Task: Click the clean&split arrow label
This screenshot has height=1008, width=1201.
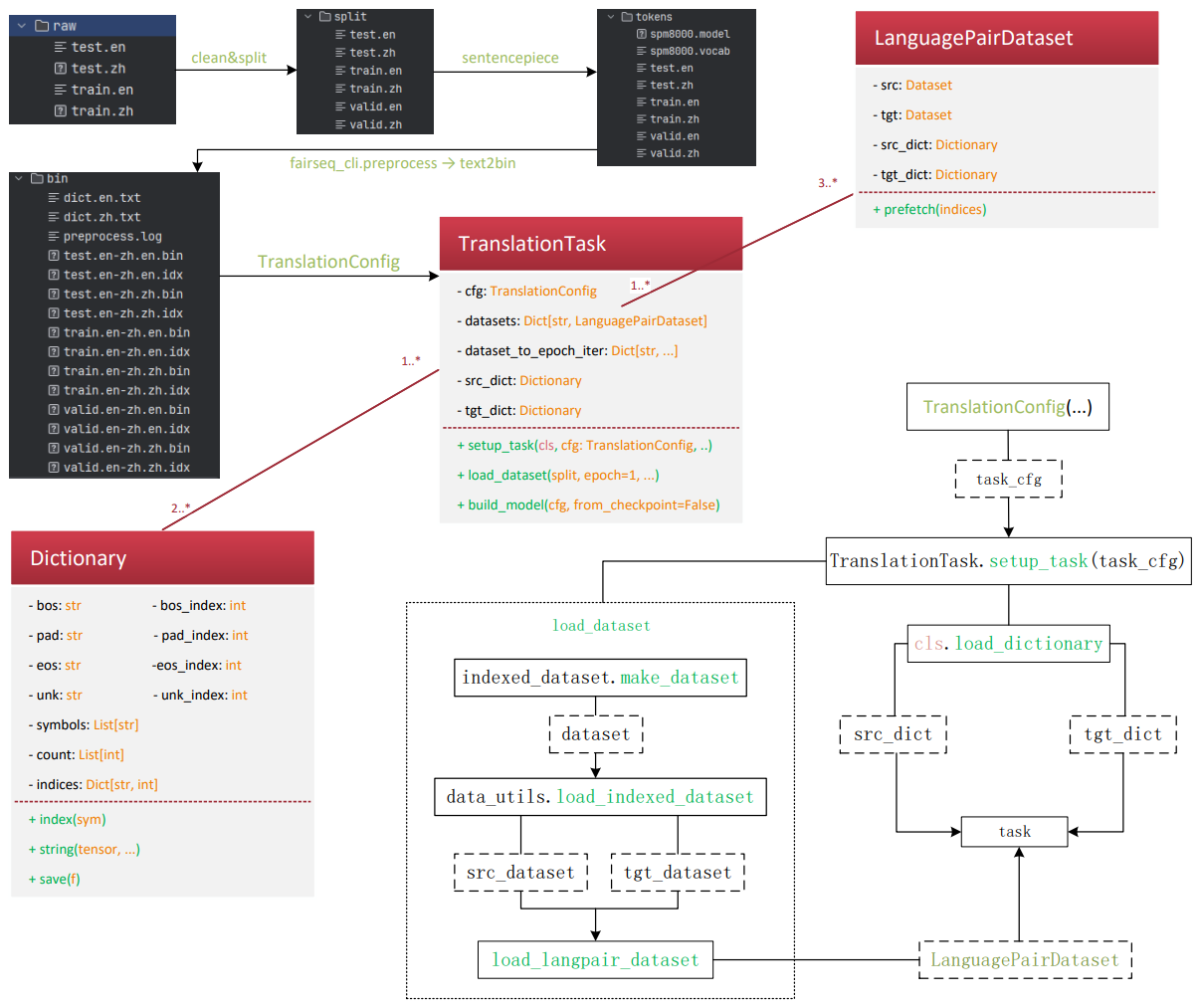Action: [229, 58]
